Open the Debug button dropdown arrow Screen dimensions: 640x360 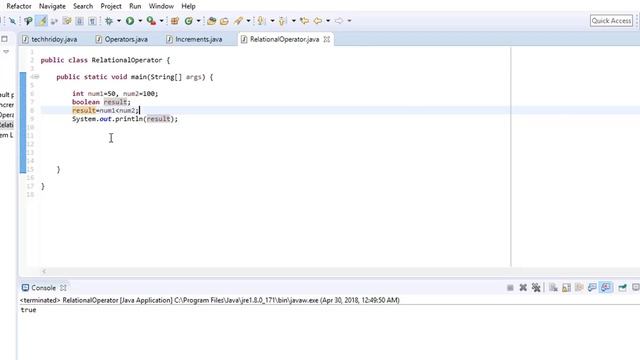point(119,21)
